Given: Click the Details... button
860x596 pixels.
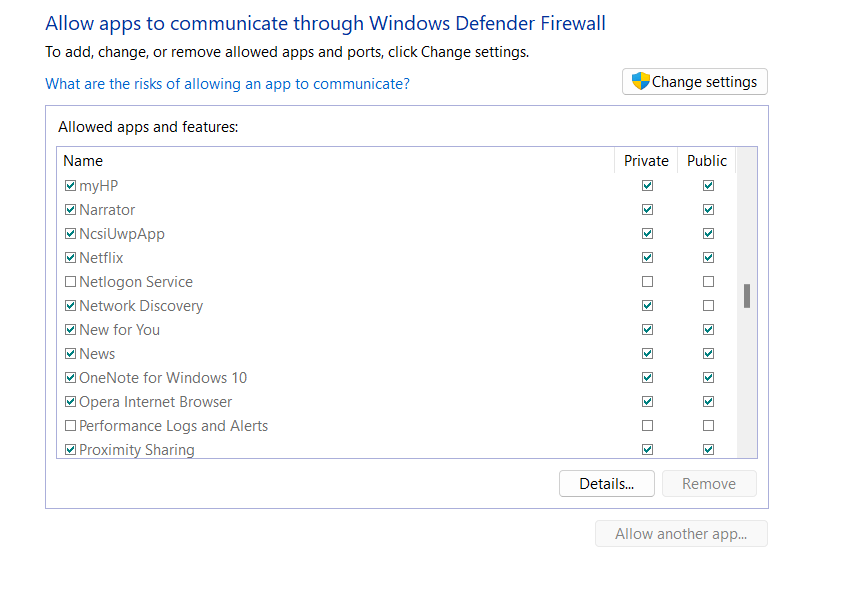Looking at the screenshot, I should [606, 484].
